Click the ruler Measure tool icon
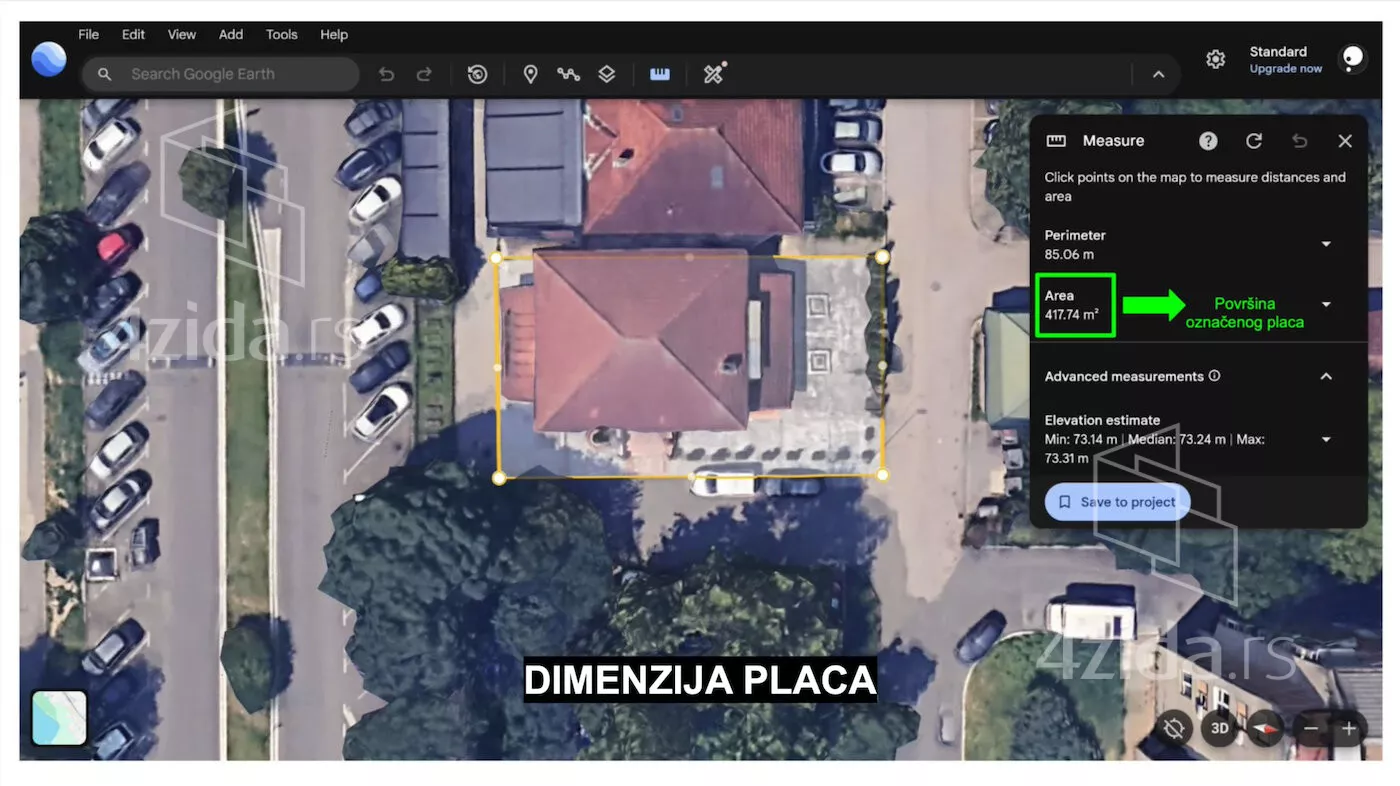The image size is (1400, 786). (x=659, y=74)
